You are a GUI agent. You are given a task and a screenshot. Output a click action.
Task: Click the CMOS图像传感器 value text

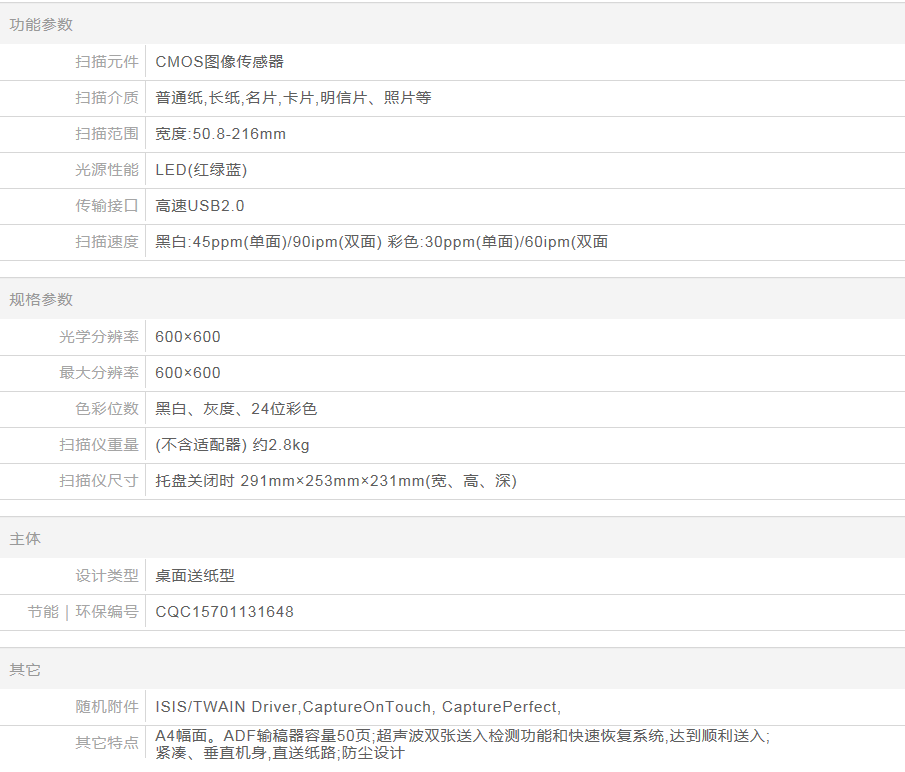tap(219, 62)
